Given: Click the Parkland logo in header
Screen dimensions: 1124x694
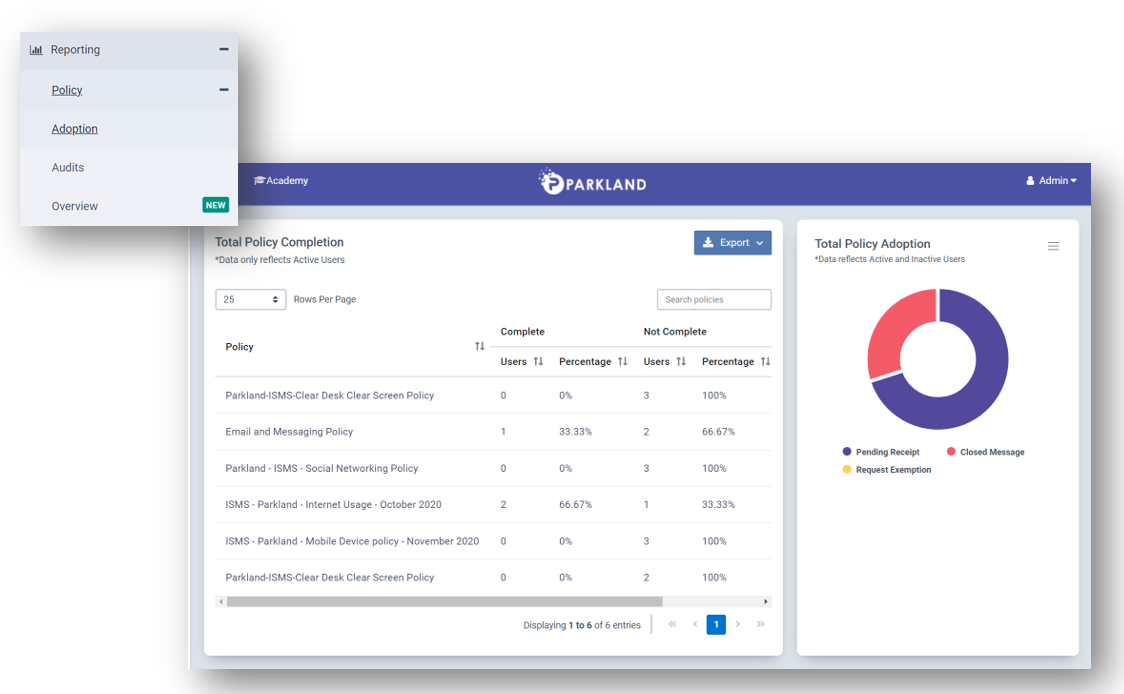Looking at the screenshot, I should [x=592, y=182].
